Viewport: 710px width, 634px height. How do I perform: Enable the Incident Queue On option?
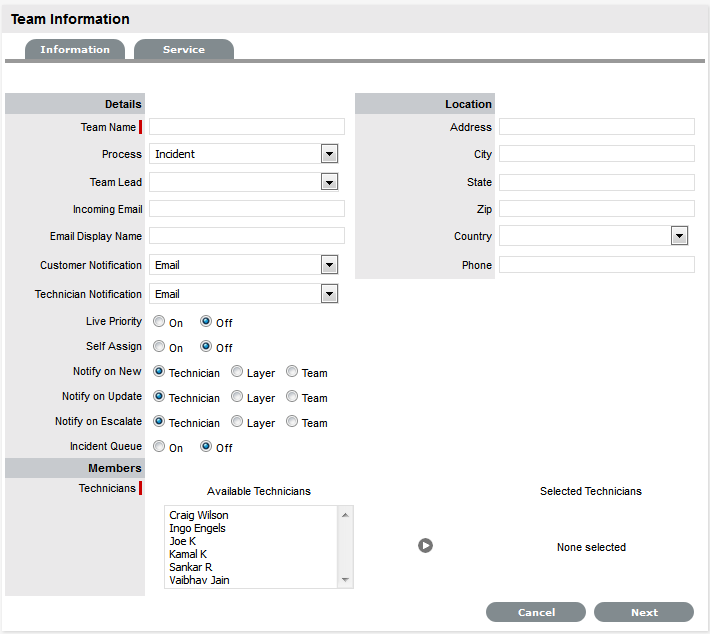[x=160, y=447]
